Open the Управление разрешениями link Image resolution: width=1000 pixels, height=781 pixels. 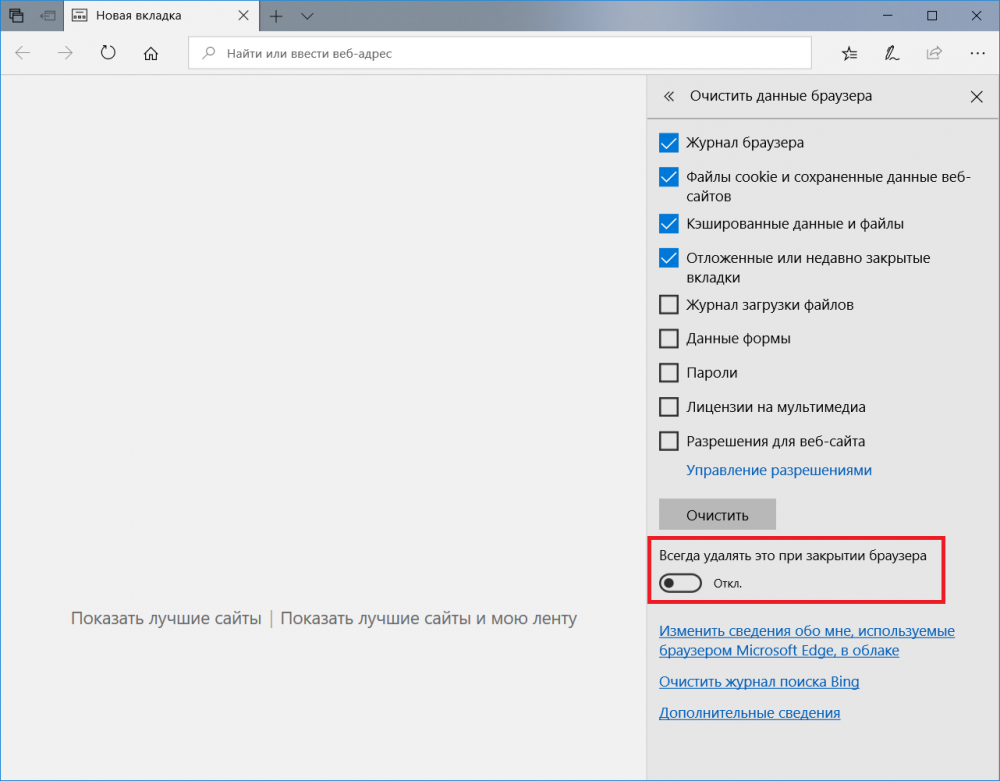point(779,470)
